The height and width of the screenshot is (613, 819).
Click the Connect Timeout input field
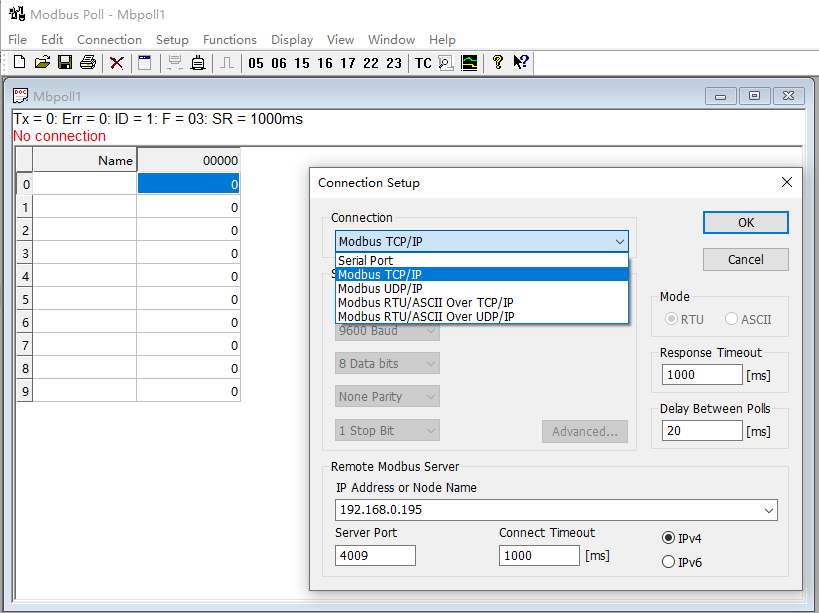(539, 555)
